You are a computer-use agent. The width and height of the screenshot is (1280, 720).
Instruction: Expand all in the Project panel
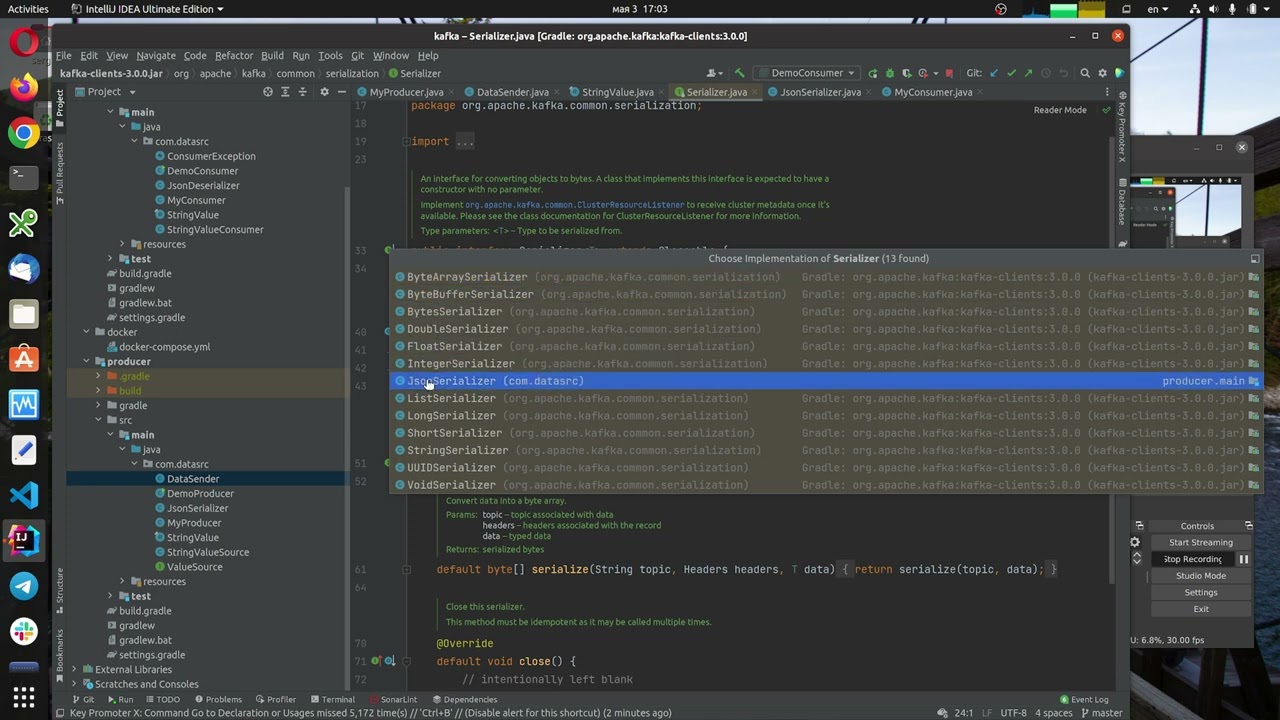click(x=285, y=92)
